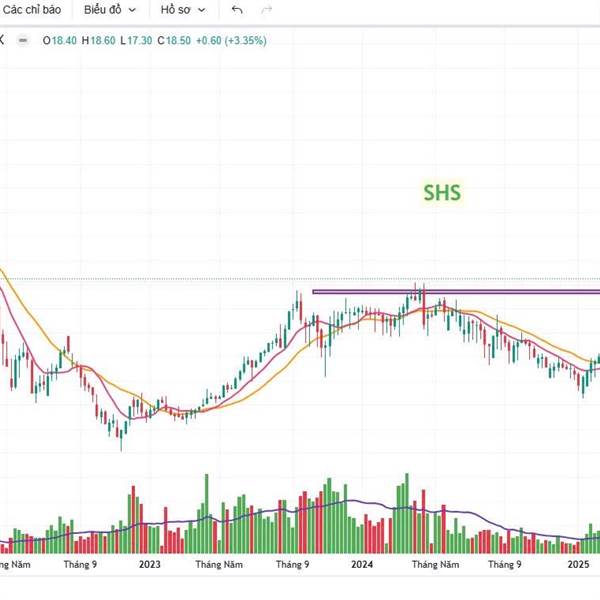
Task: Select the purple horizontal resistance line
Action: (456, 292)
